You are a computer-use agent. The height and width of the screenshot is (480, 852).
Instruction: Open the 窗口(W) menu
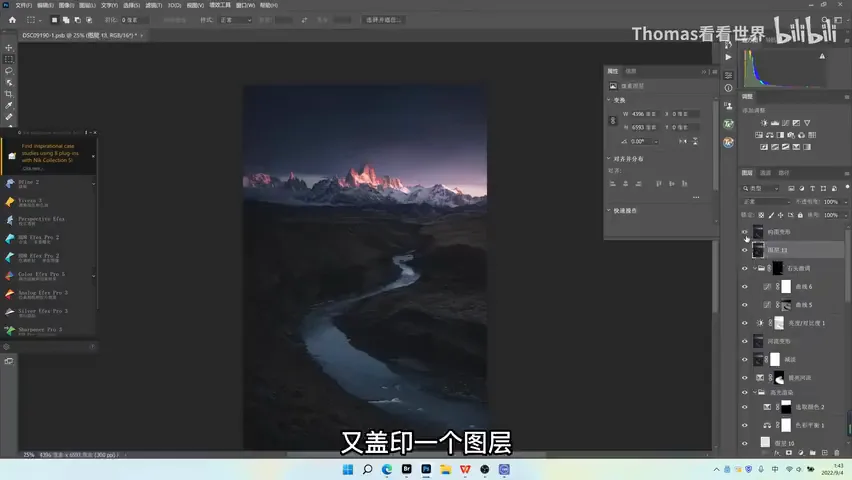[245, 5]
